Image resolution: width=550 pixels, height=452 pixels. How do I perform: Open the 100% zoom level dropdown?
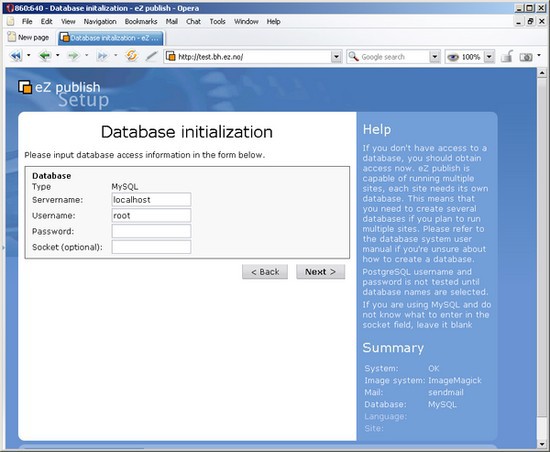point(489,56)
